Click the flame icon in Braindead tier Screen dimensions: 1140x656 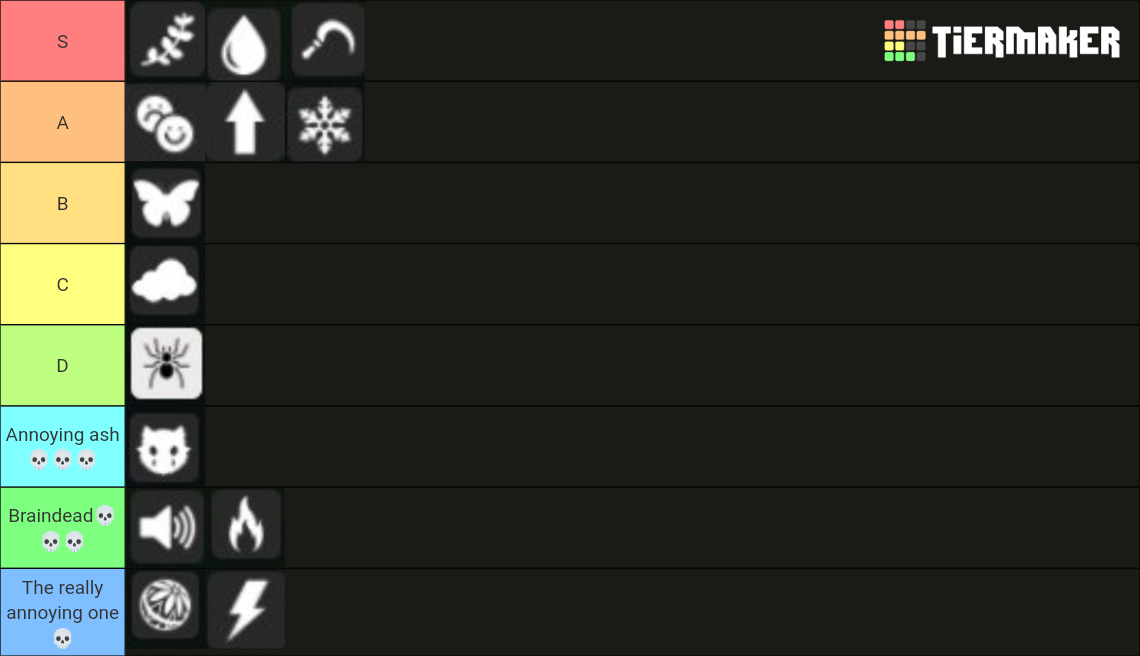click(245, 525)
